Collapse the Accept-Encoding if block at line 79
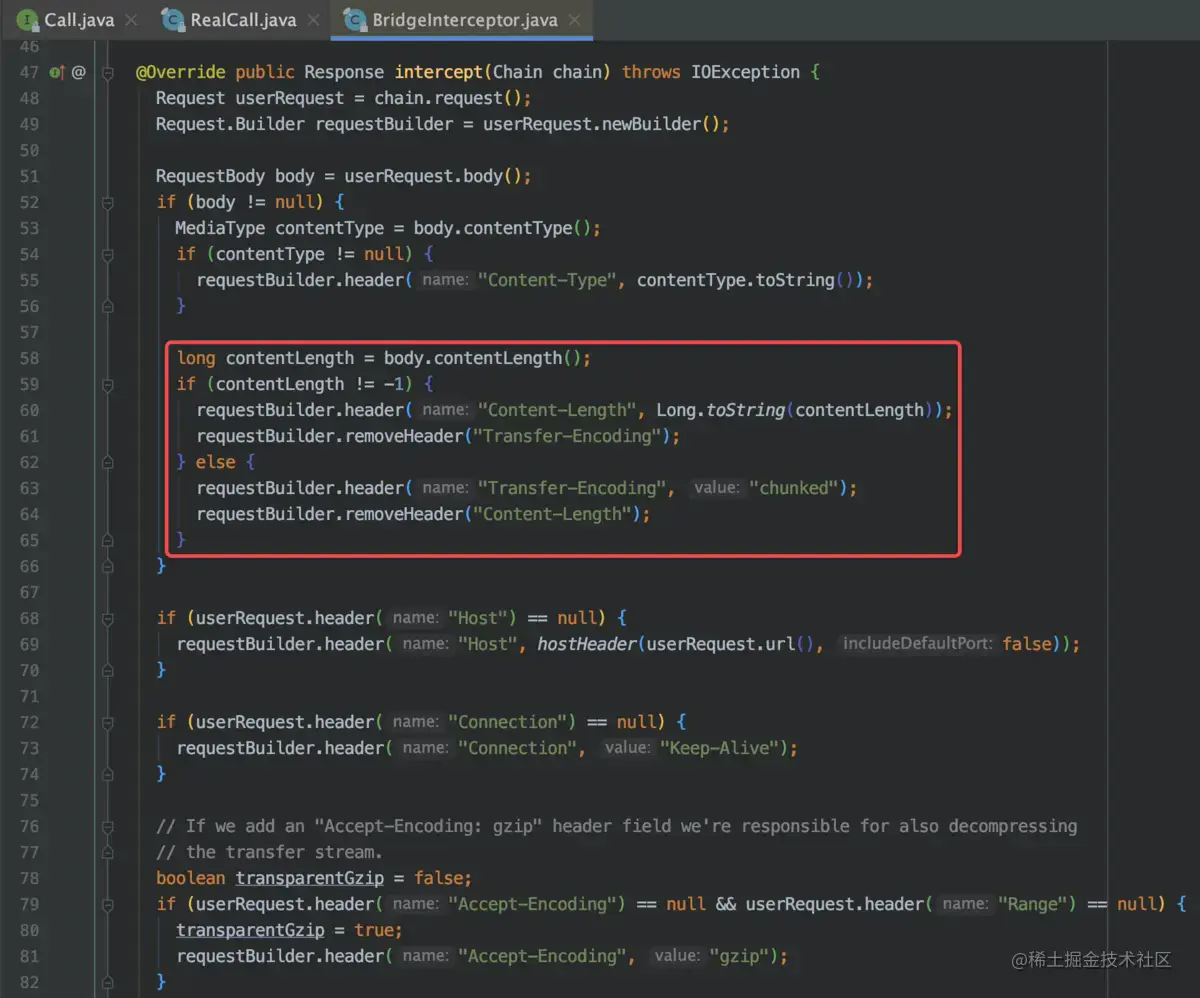Viewport: 1200px width, 998px height. pos(107,904)
